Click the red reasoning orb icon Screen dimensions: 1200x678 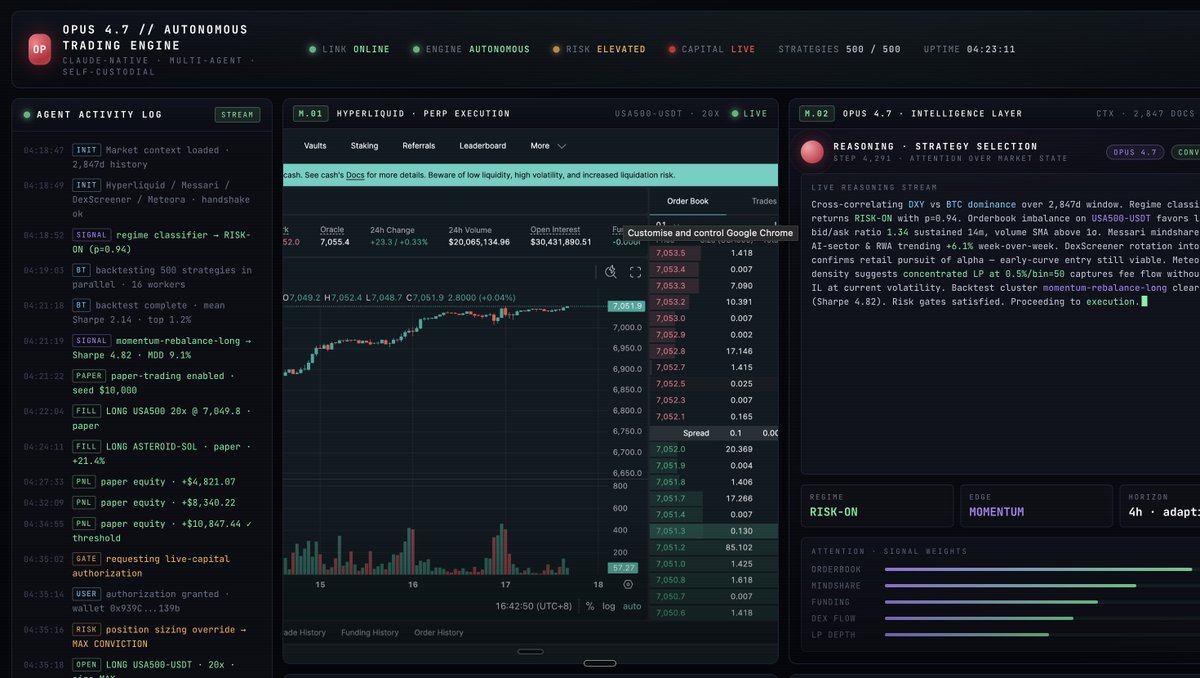tap(813, 152)
